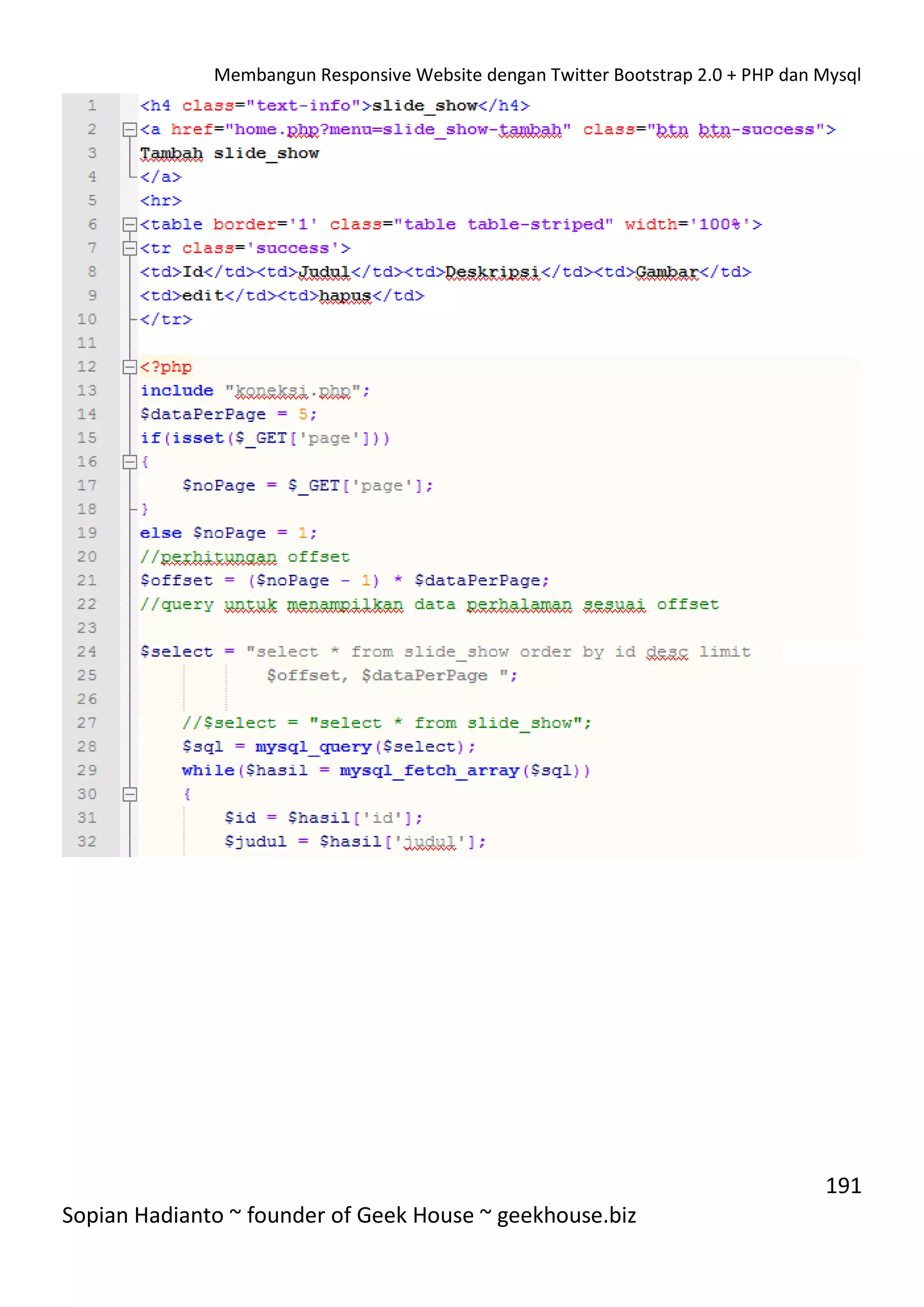Click the 'koneksi.php' string on line 13
The width and height of the screenshot is (924, 1307).
coord(293,391)
